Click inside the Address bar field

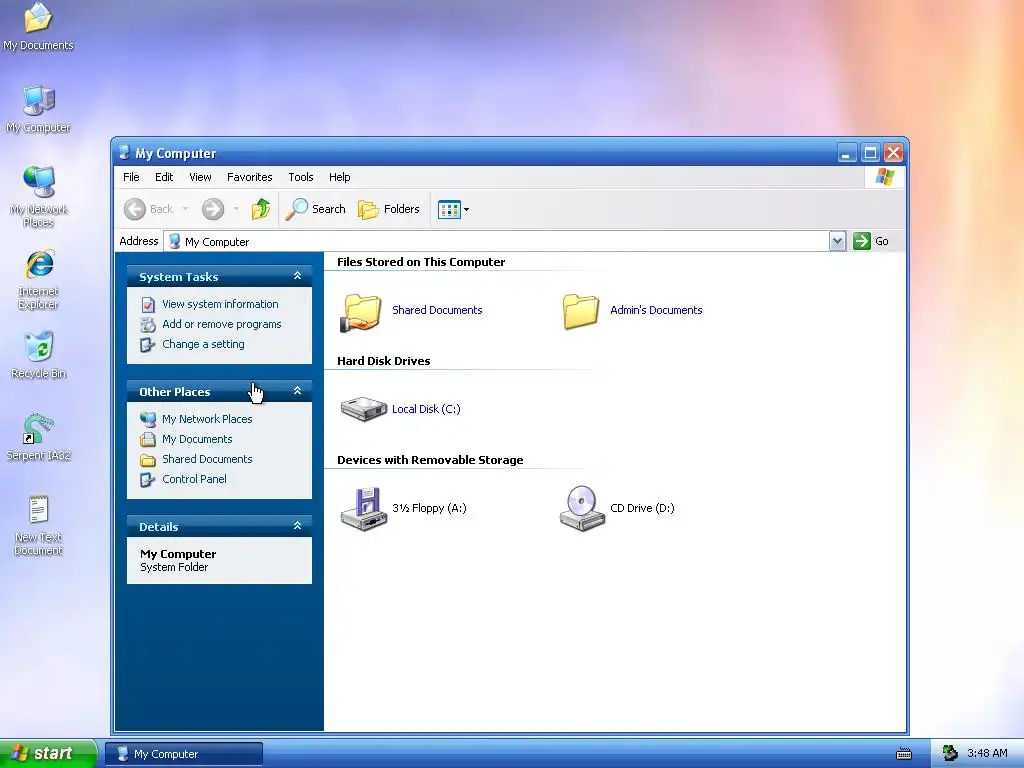[496, 241]
